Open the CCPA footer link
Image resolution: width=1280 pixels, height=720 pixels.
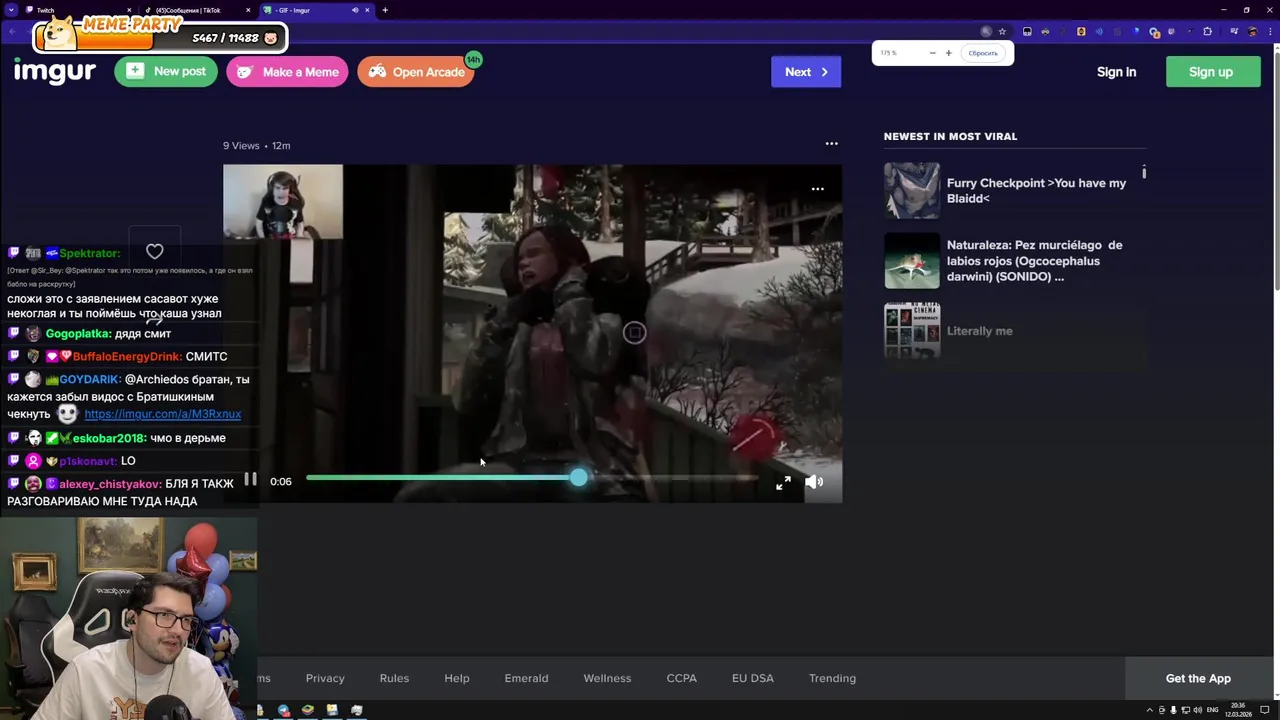(682, 678)
